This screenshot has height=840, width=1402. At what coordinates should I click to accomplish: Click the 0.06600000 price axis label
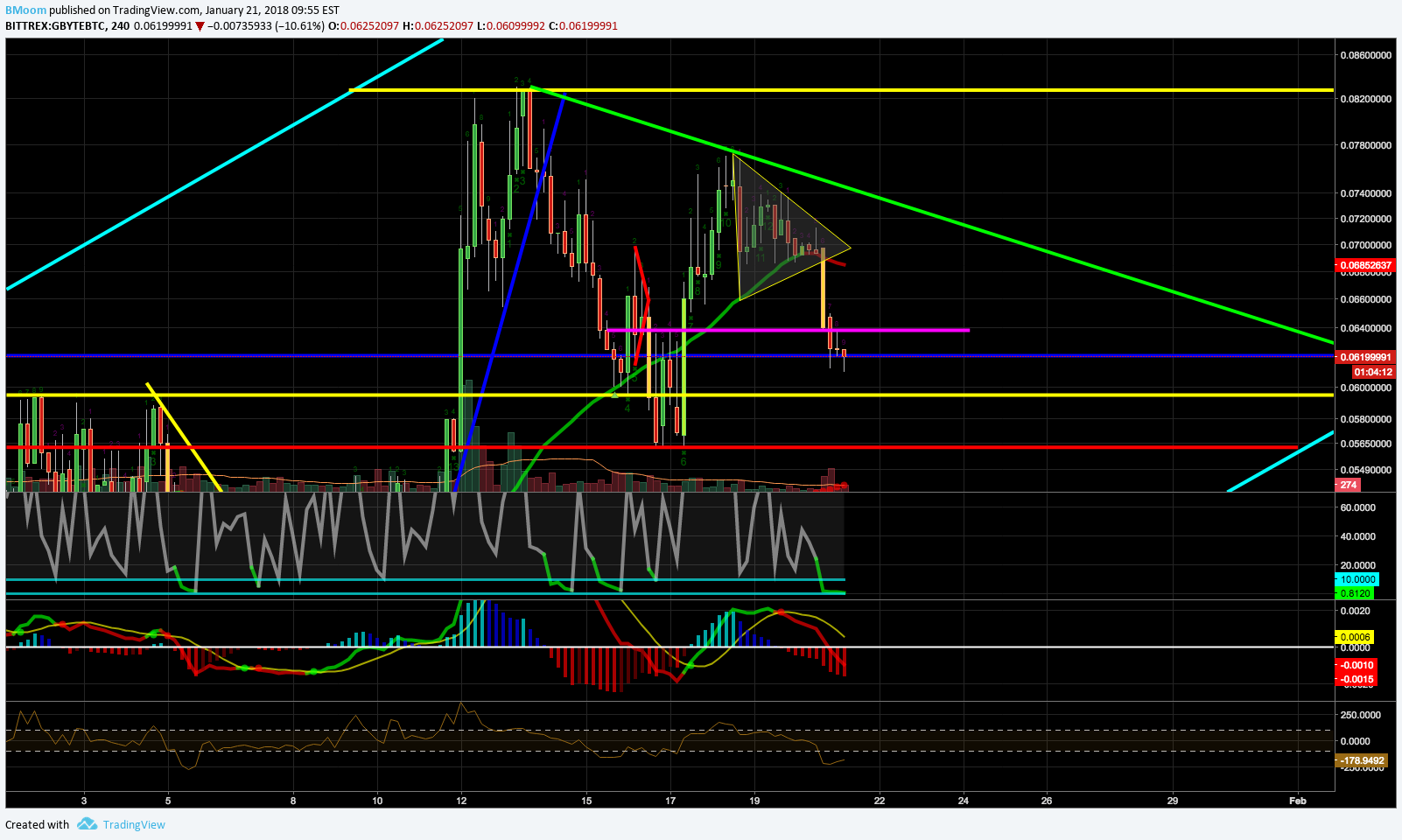[1366, 299]
